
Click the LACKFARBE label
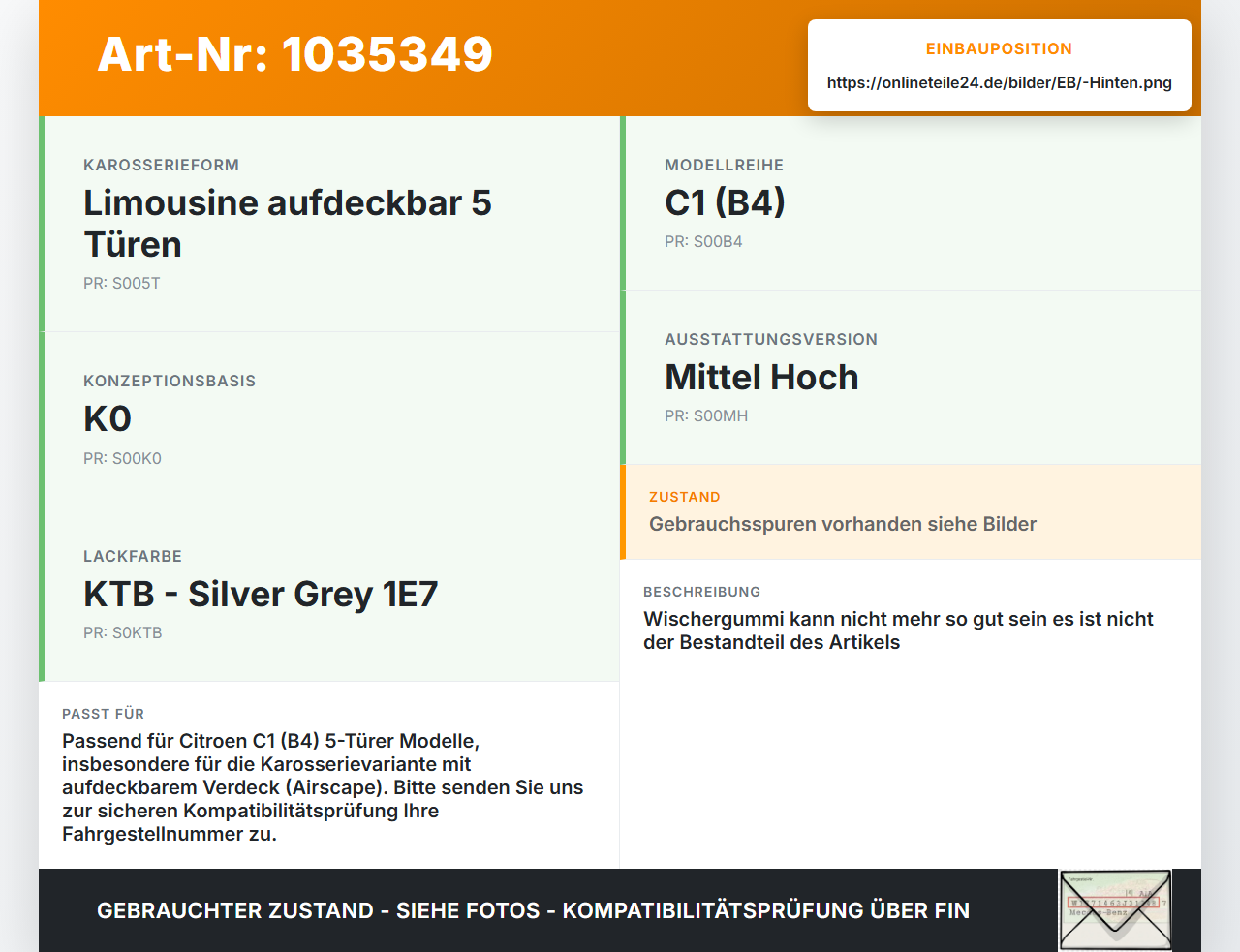point(133,556)
